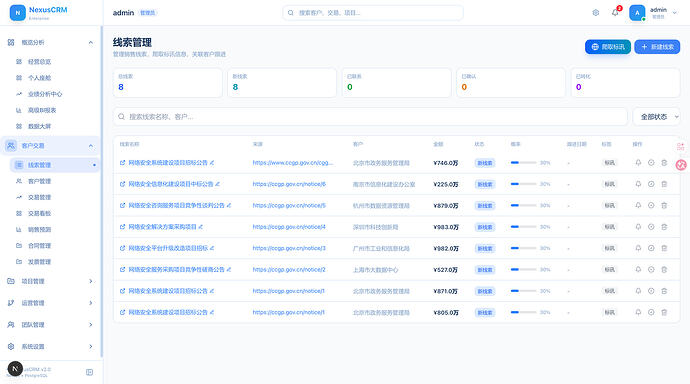
Task: Click the edit pencil next to 网络安全解决方案采购项目
Action: (x=201, y=227)
